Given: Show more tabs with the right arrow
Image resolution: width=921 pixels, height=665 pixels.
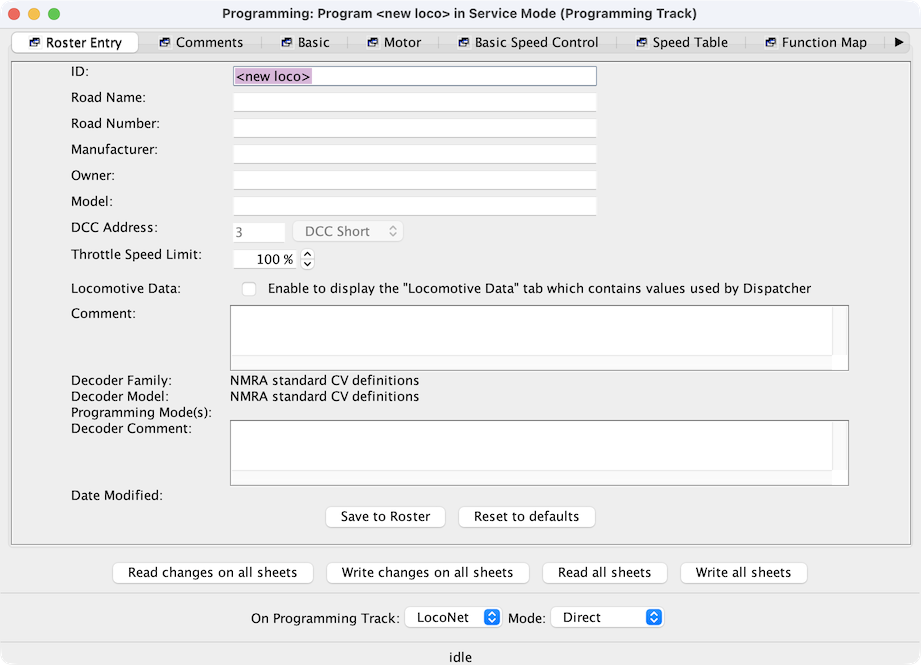Looking at the screenshot, I should 899,42.
